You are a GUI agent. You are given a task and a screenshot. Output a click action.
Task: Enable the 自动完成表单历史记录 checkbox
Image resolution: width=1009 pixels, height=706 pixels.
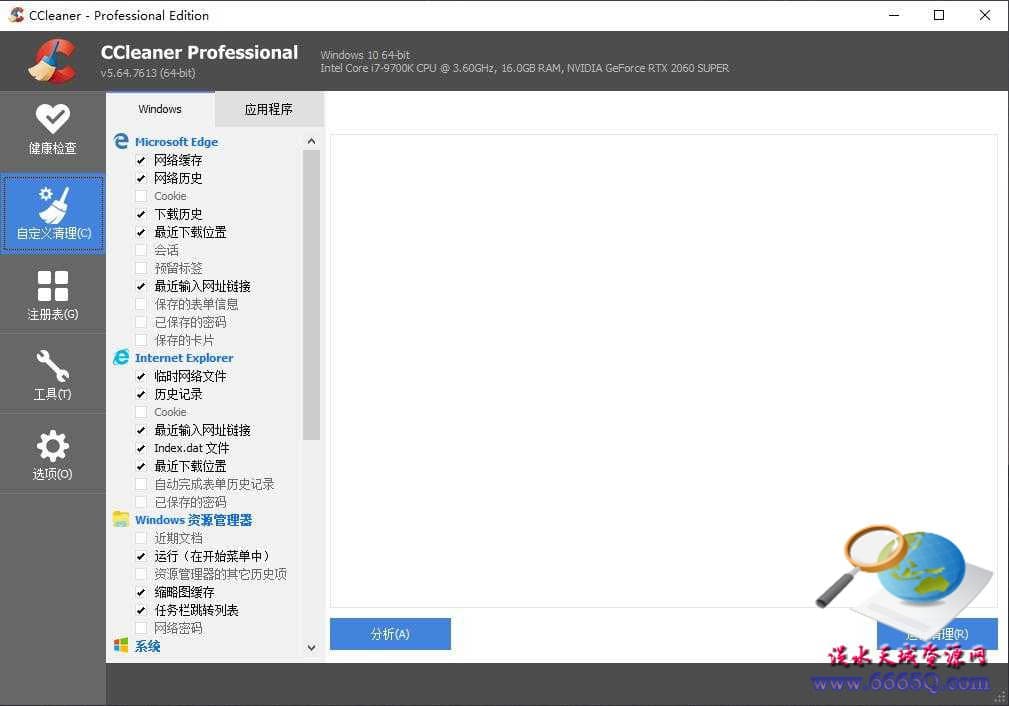pyautogui.click(x=141, y=484)
